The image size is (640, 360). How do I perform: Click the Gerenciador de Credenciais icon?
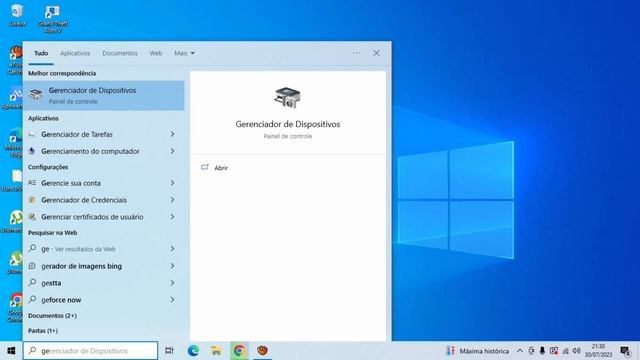pos(32,200)
